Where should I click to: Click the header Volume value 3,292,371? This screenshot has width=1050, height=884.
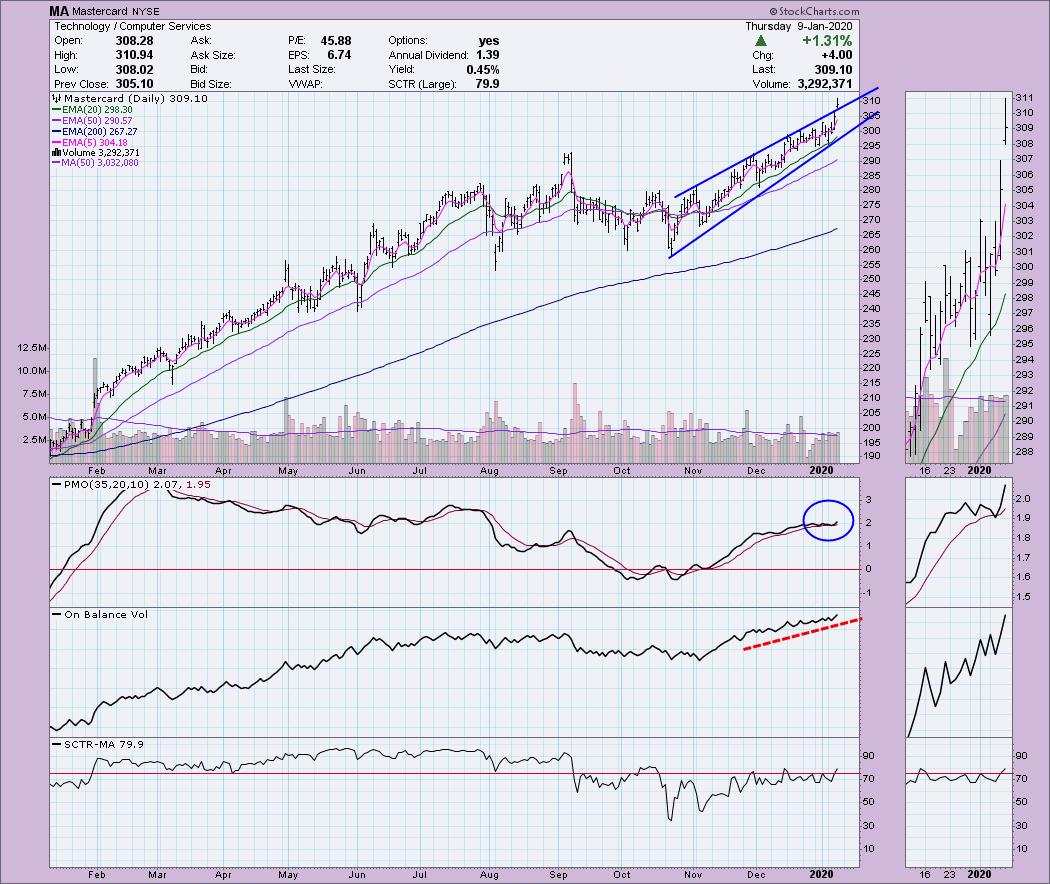pos(825,84)
